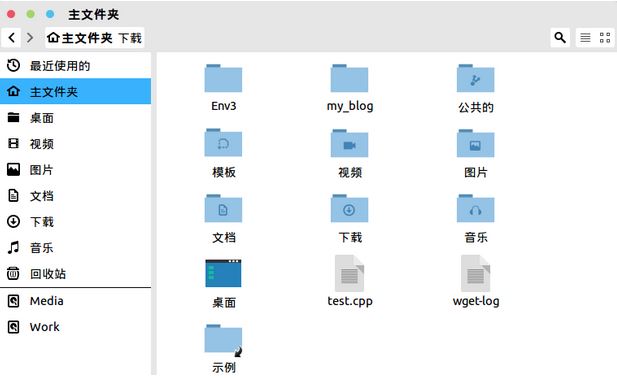Screen dimensions: 617x380
Task: Click the folder name 模板
Action: (x=224, y=172)
